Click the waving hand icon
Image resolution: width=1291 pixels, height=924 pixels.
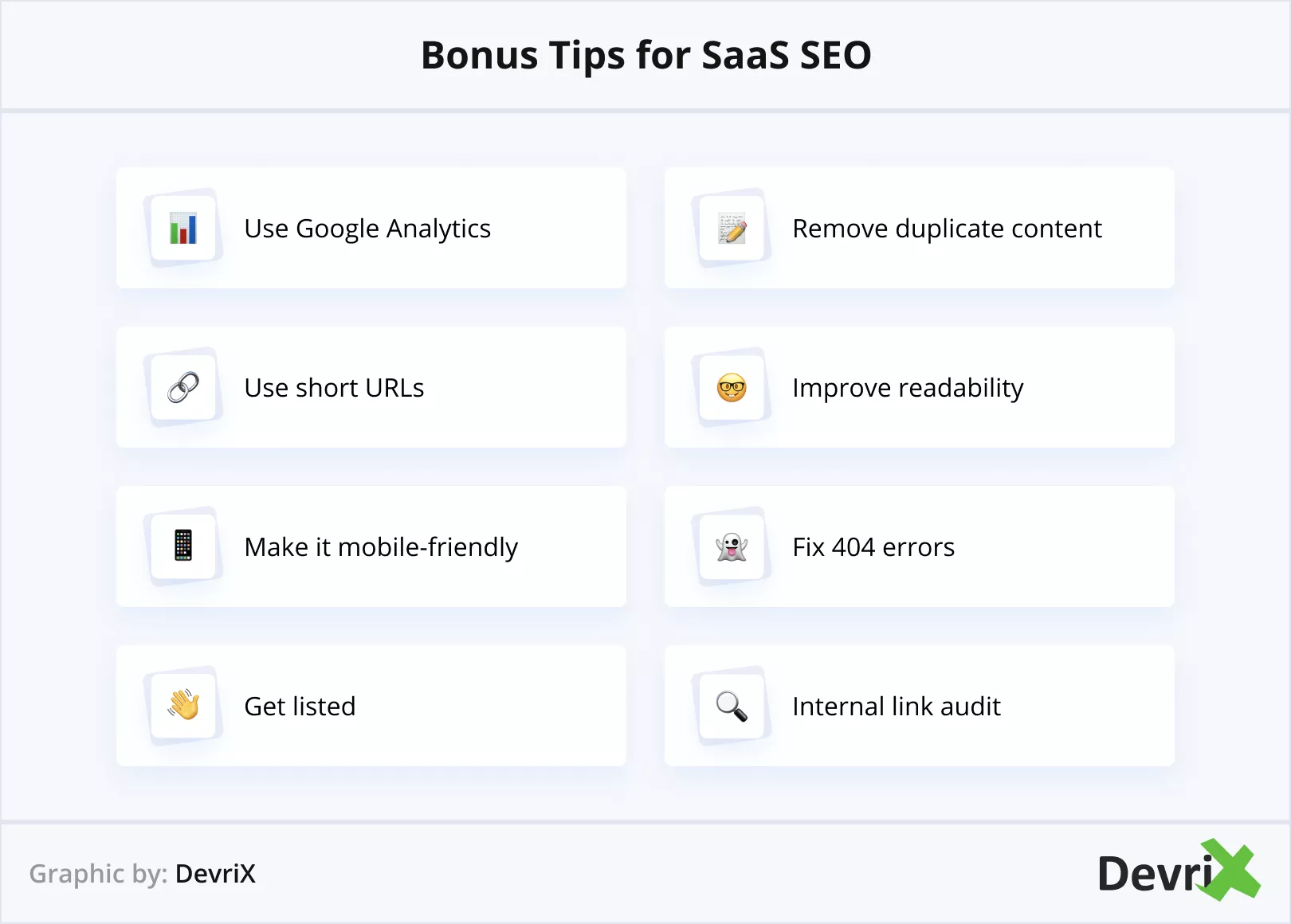coord(183,706)
